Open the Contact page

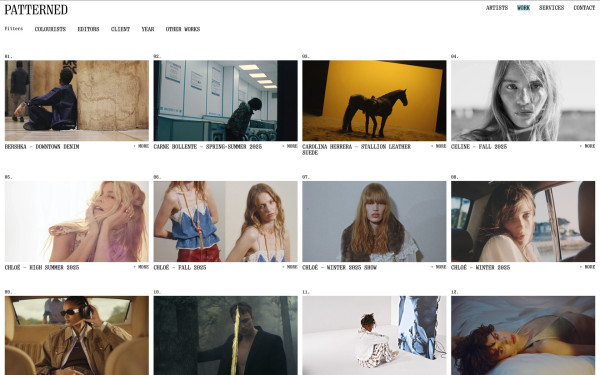(x=584, y=8)
